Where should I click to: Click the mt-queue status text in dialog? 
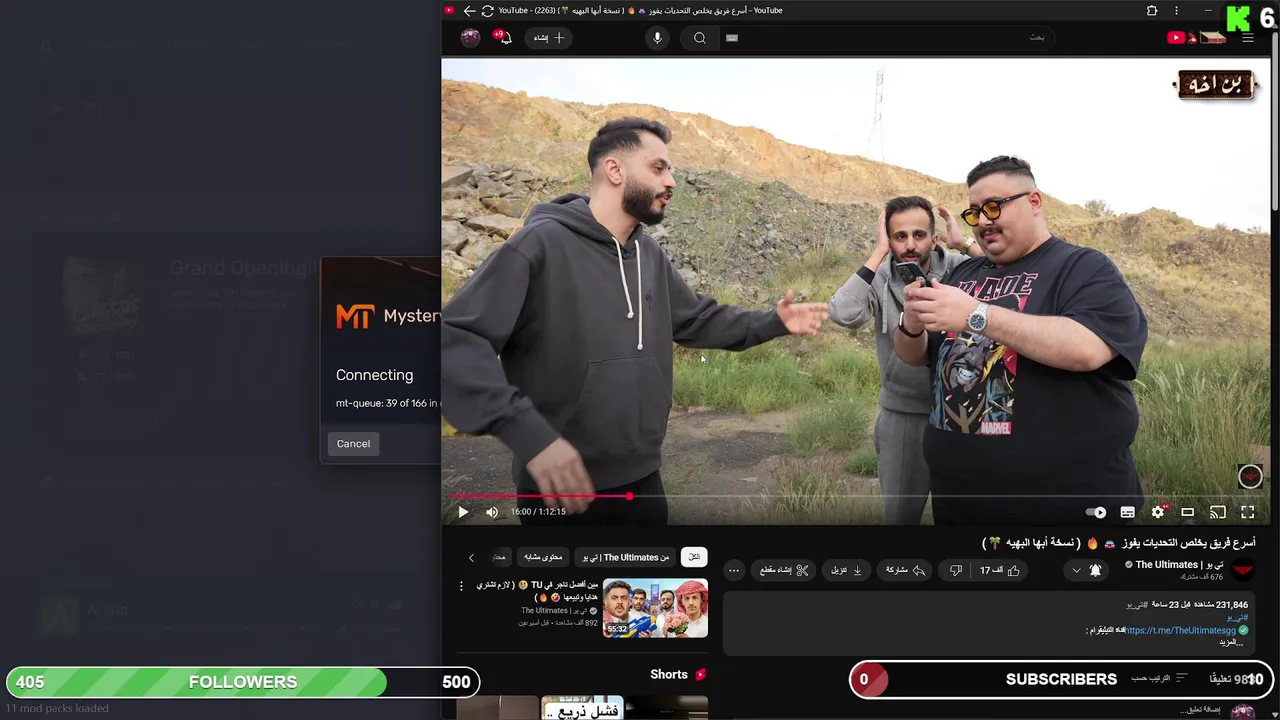pos(388,404)
